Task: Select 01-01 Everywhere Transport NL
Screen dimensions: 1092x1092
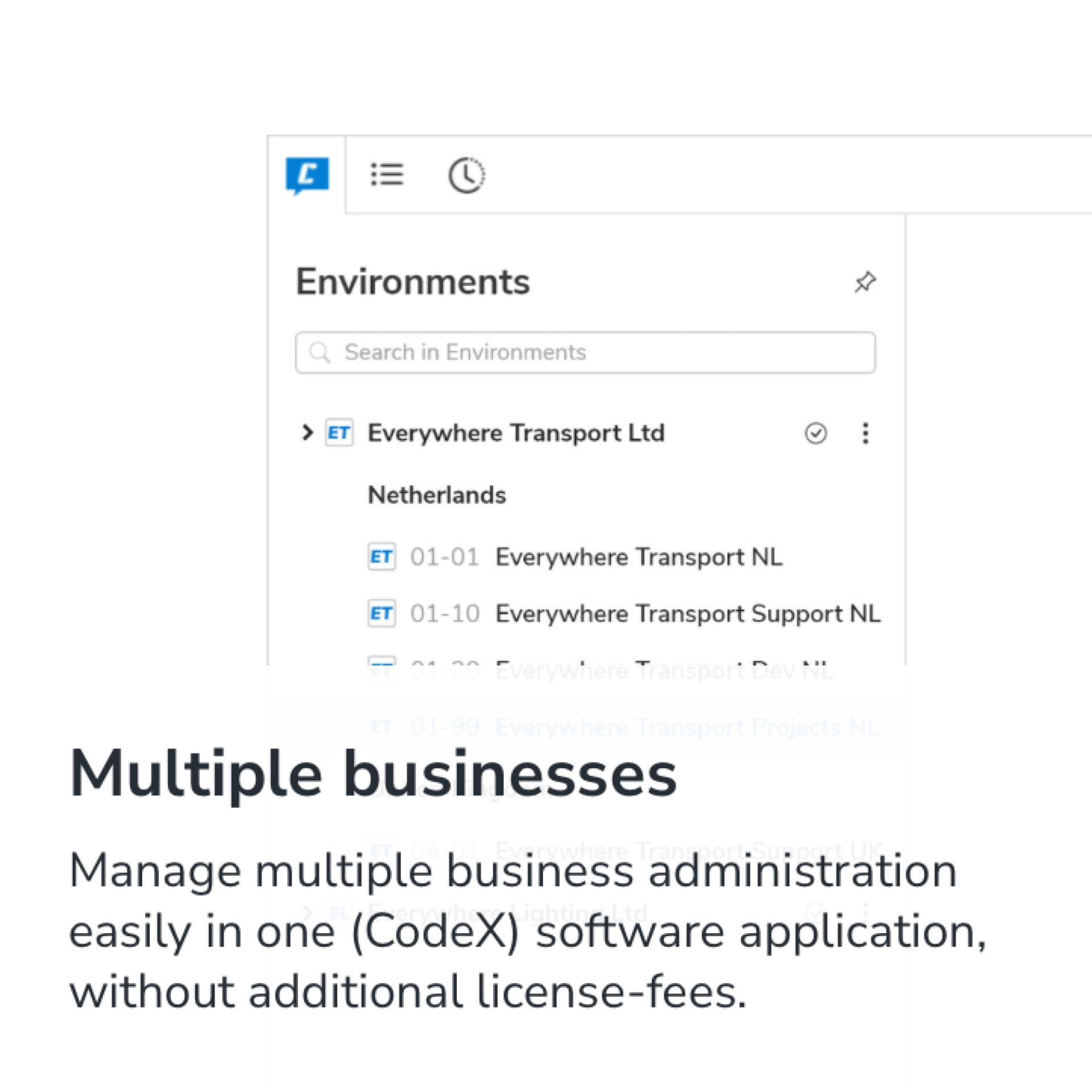Action: [596, 557]
